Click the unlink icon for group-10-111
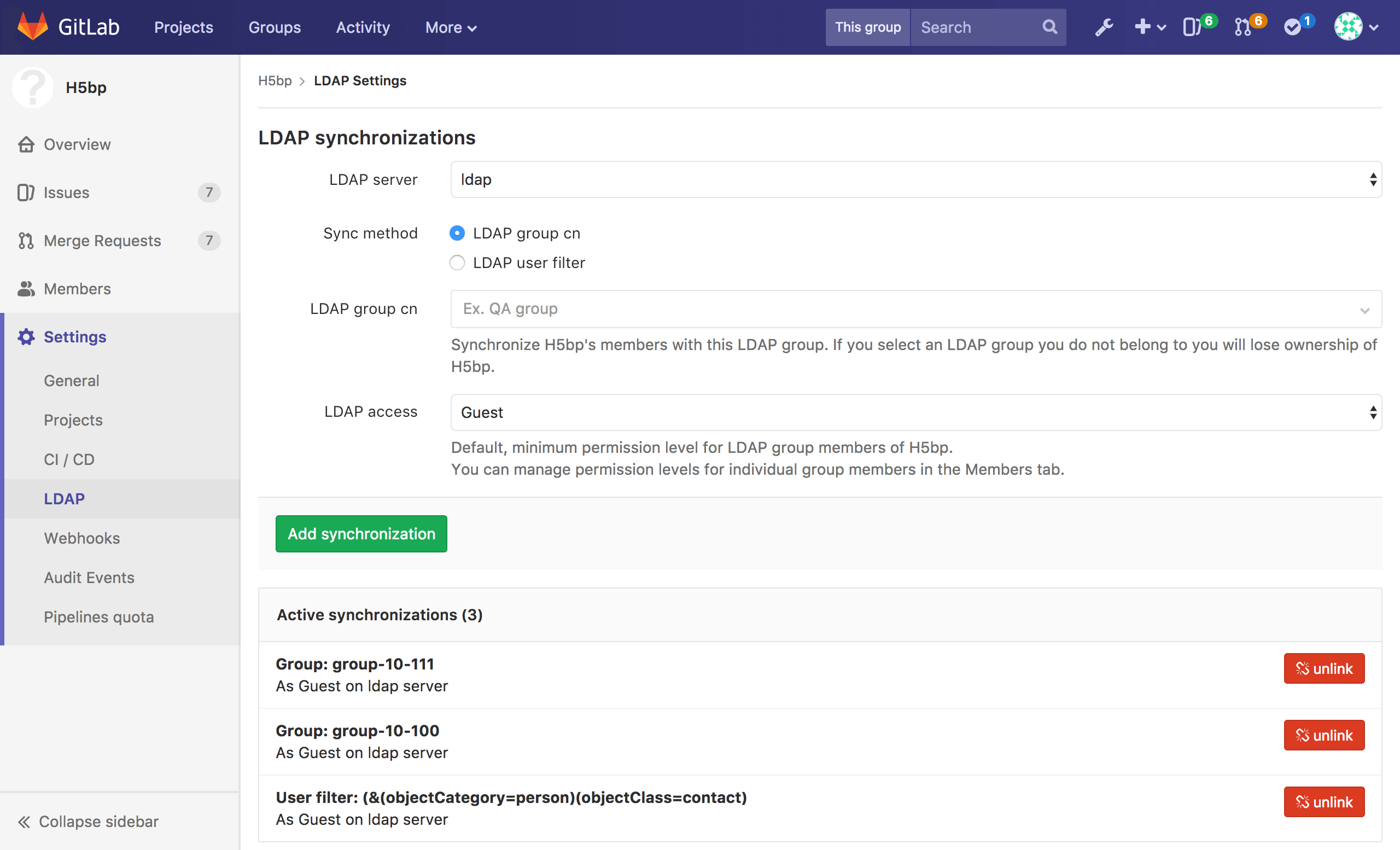 (1301, 668)
